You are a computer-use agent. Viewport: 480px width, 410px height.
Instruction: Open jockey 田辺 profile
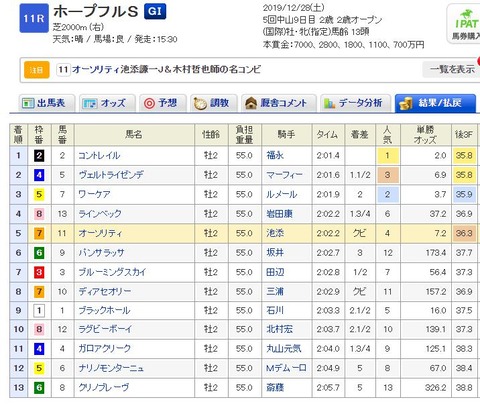coord(275,272)
